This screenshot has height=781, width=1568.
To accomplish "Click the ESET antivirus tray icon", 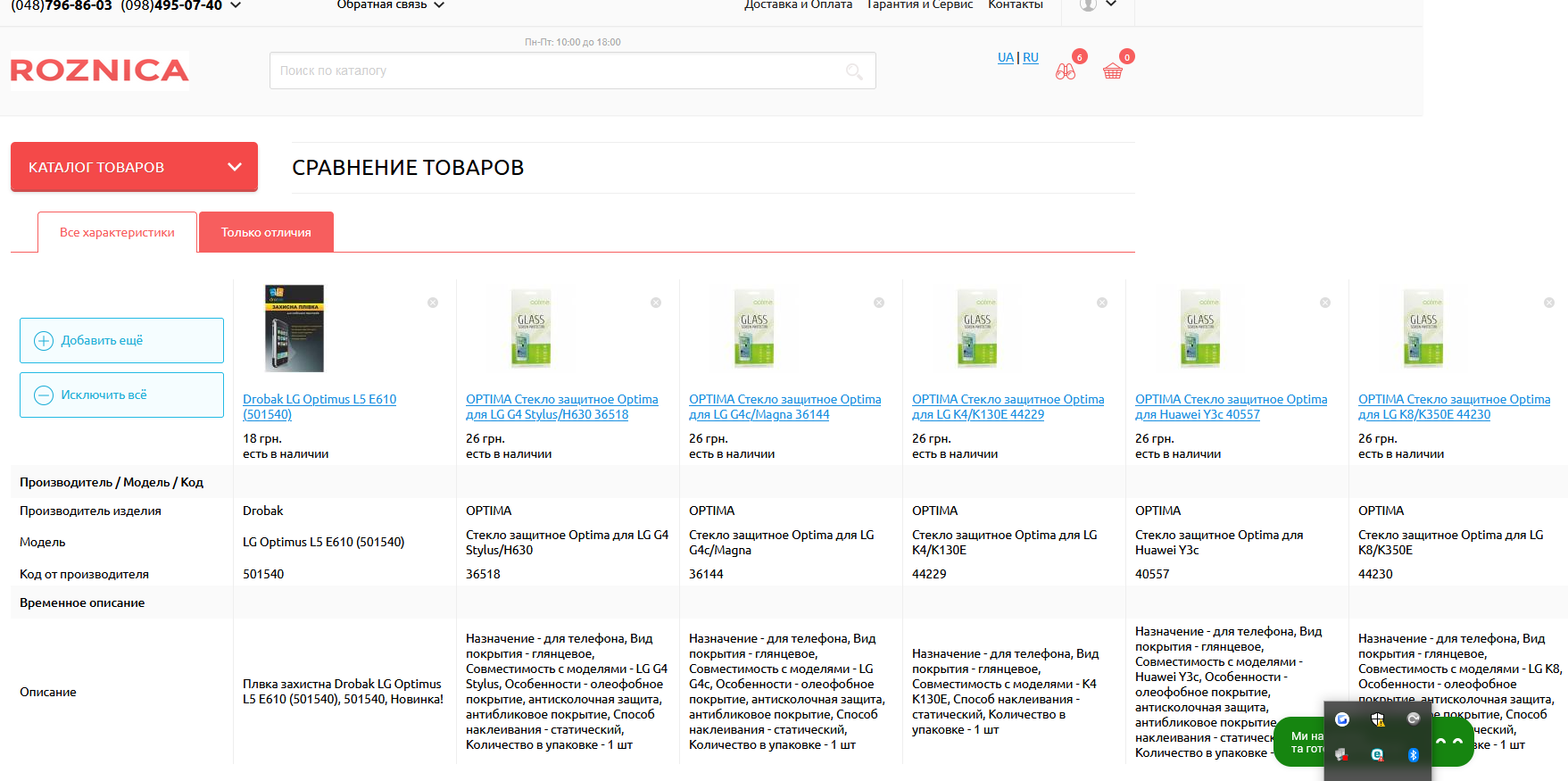I will 1378,755.
